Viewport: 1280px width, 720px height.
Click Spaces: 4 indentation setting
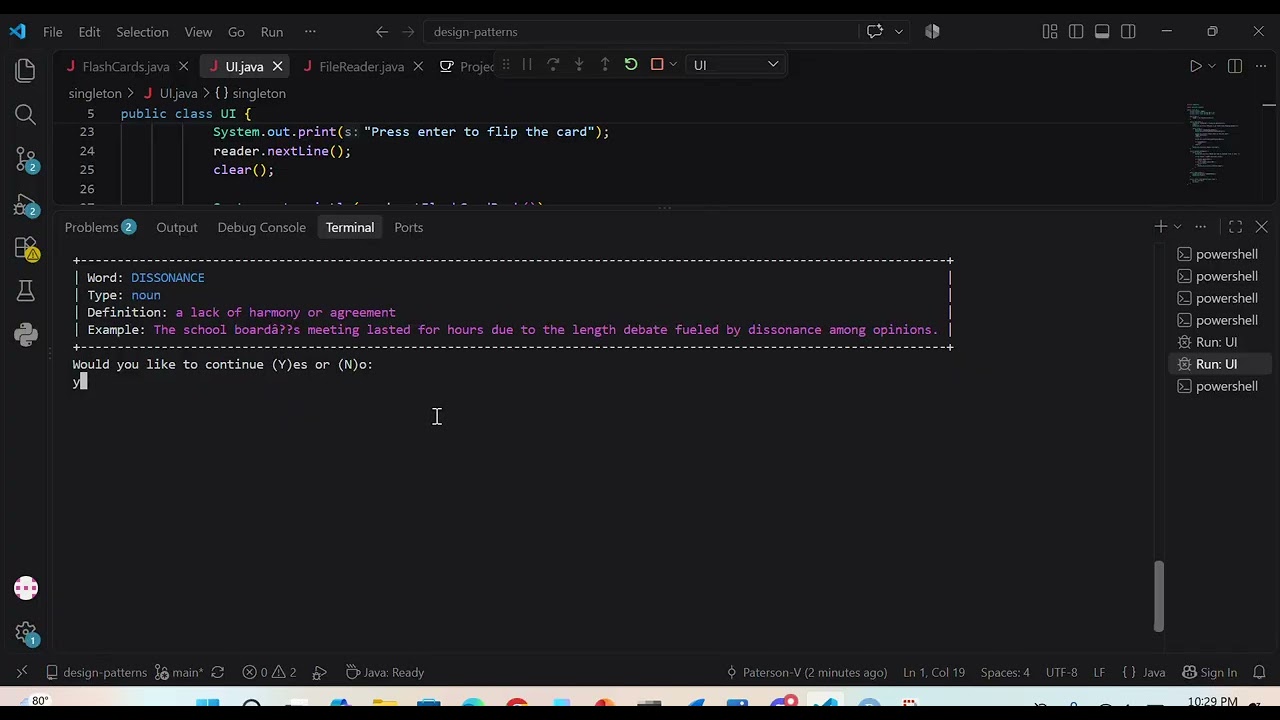point(1005,672)
